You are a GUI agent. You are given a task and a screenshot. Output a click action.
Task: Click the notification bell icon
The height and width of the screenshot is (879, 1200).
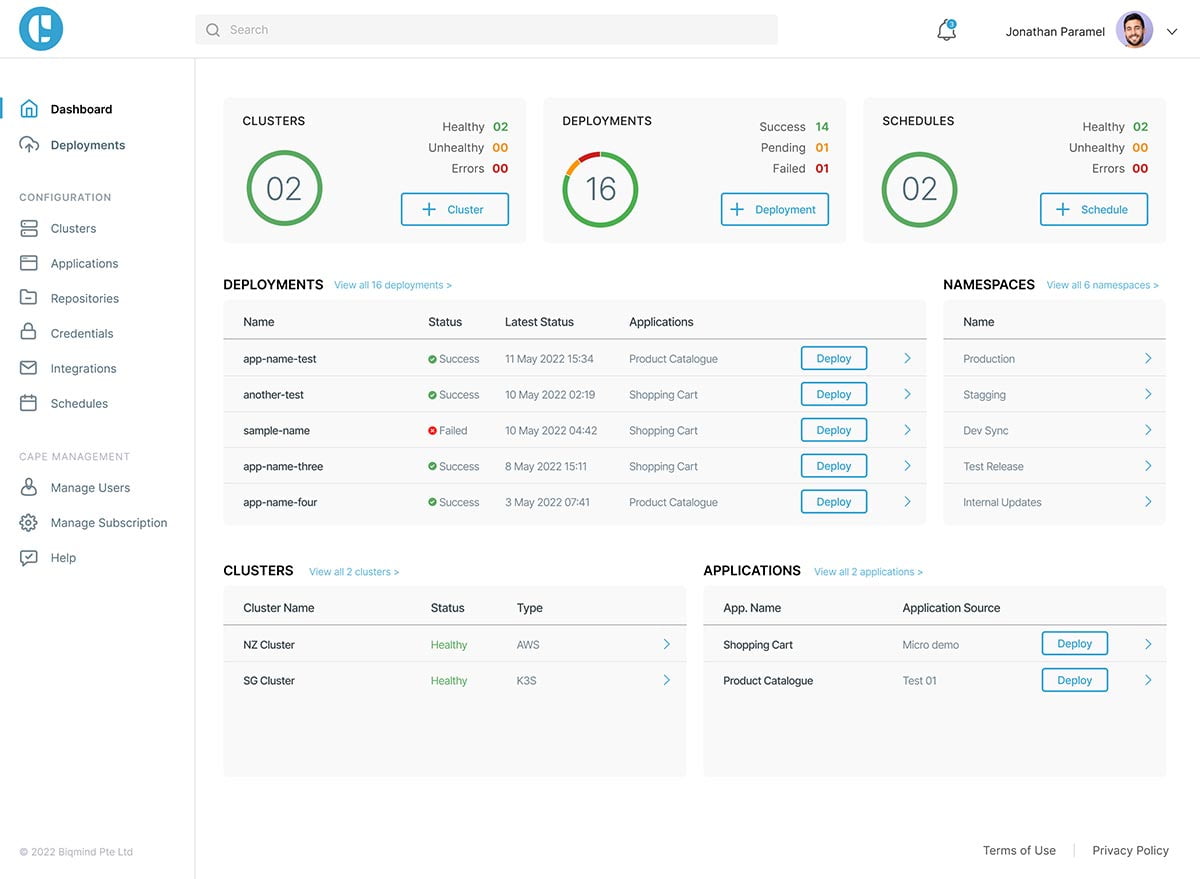(x=945, y=30)
